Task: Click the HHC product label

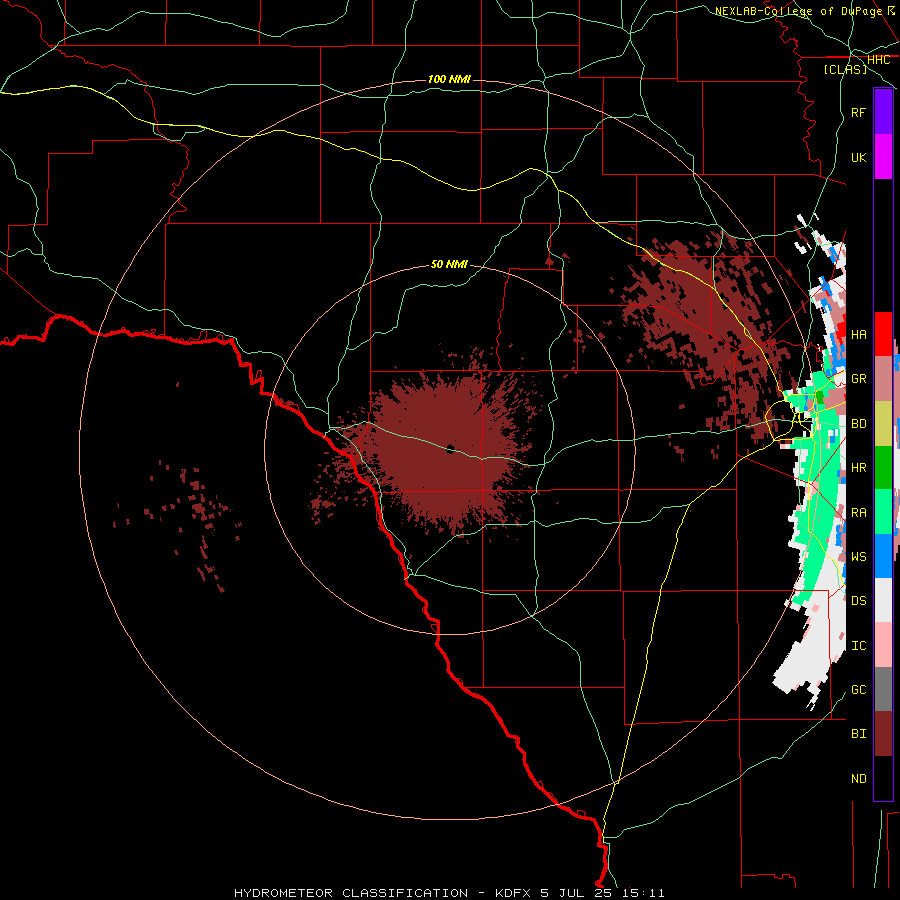Action: pyautogui.click(x=878, y=60)
